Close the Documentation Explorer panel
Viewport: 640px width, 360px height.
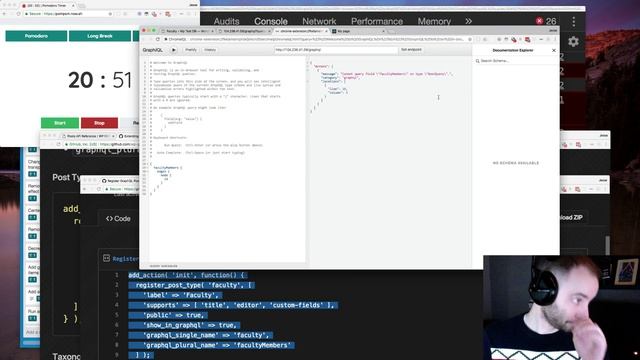pyautogui.click(x=554, y=50)
